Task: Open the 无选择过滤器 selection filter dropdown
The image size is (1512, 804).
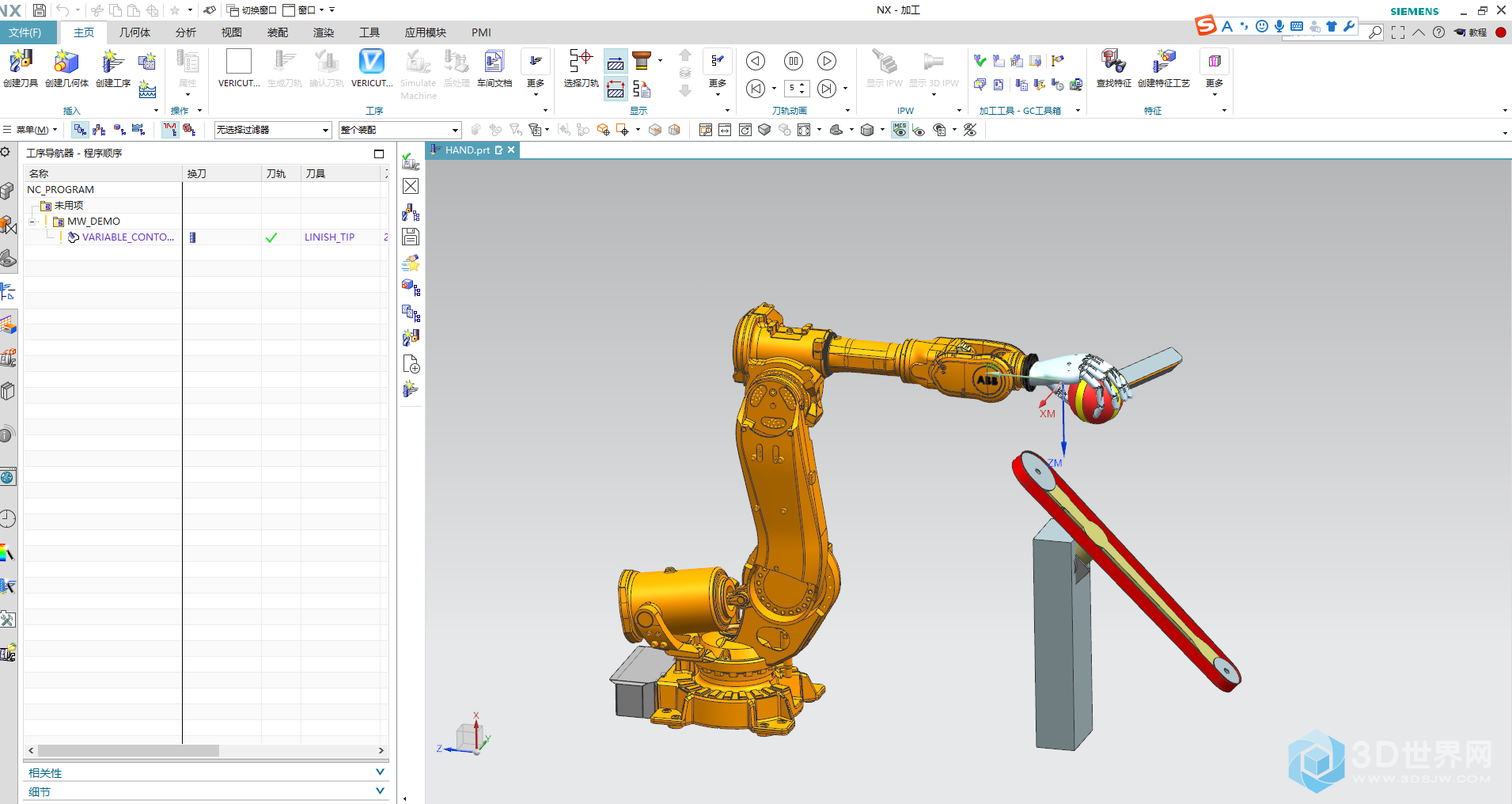Action: pos(272,130)
